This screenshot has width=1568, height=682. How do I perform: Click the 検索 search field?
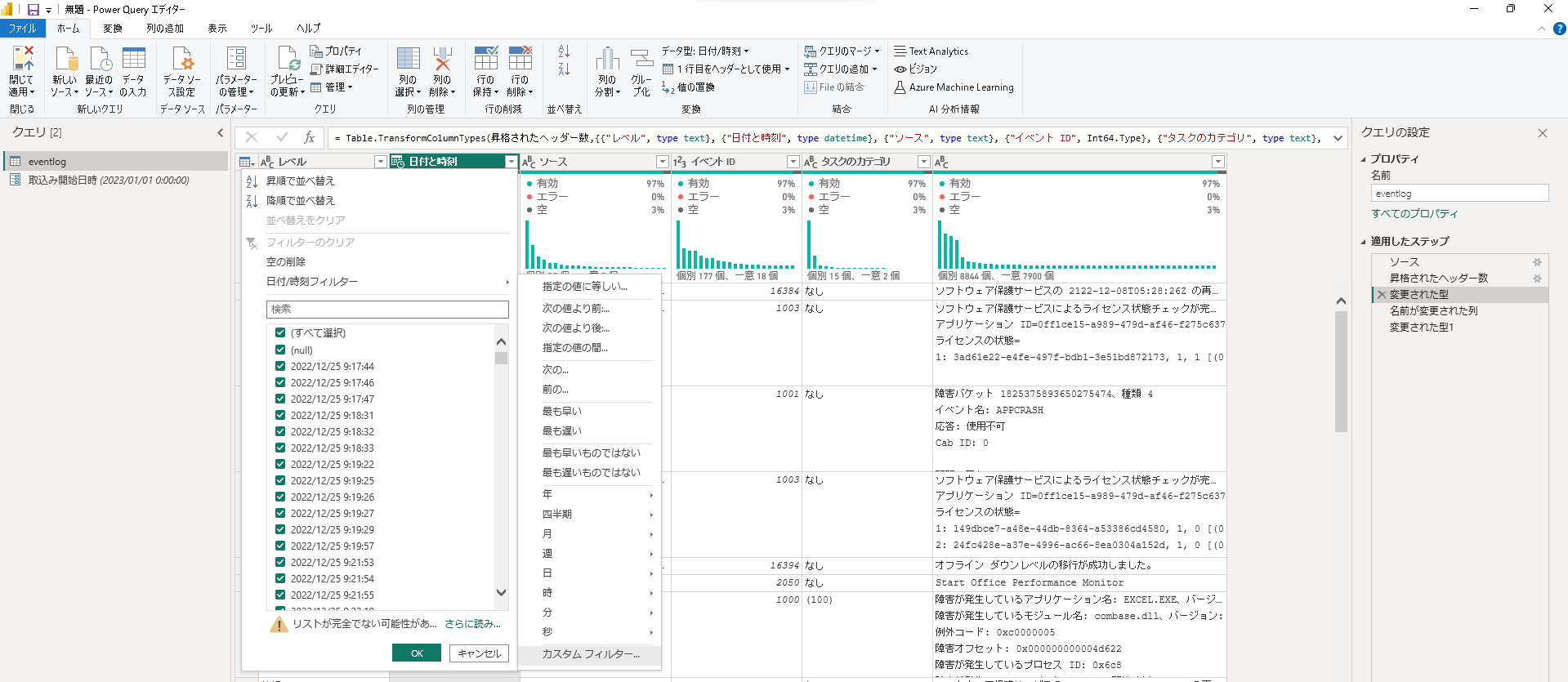click(387, 310)
